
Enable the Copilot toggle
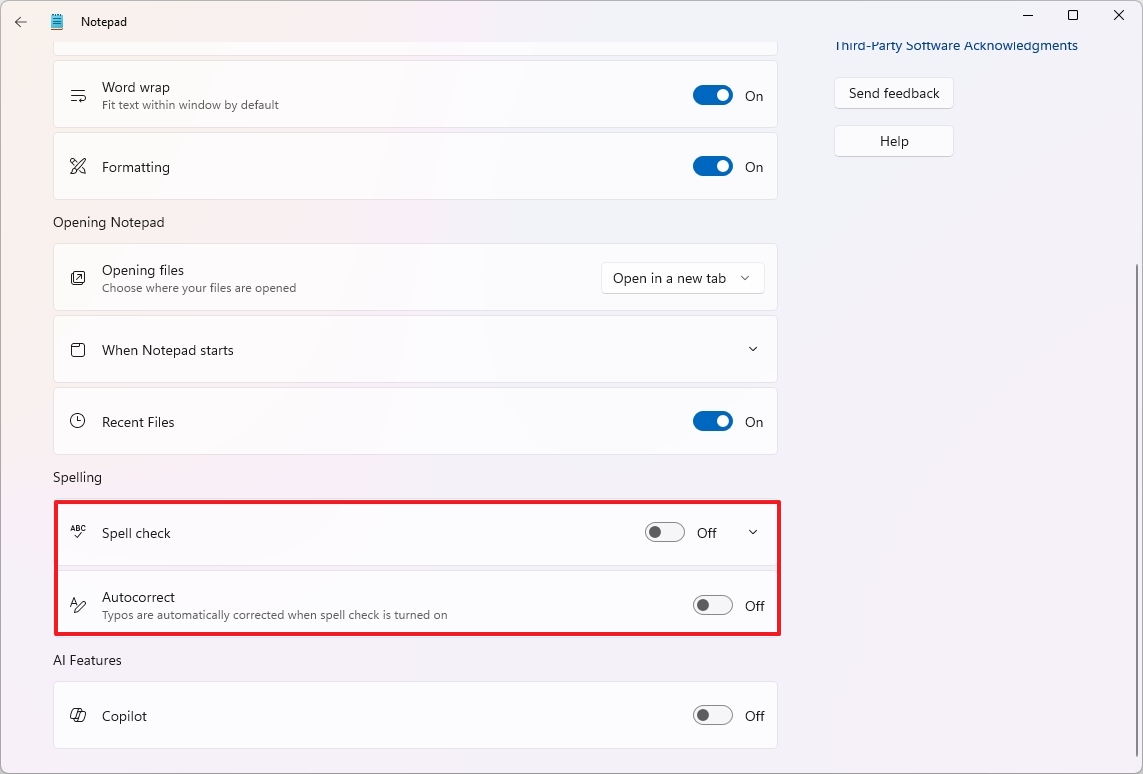click(712, 715)
